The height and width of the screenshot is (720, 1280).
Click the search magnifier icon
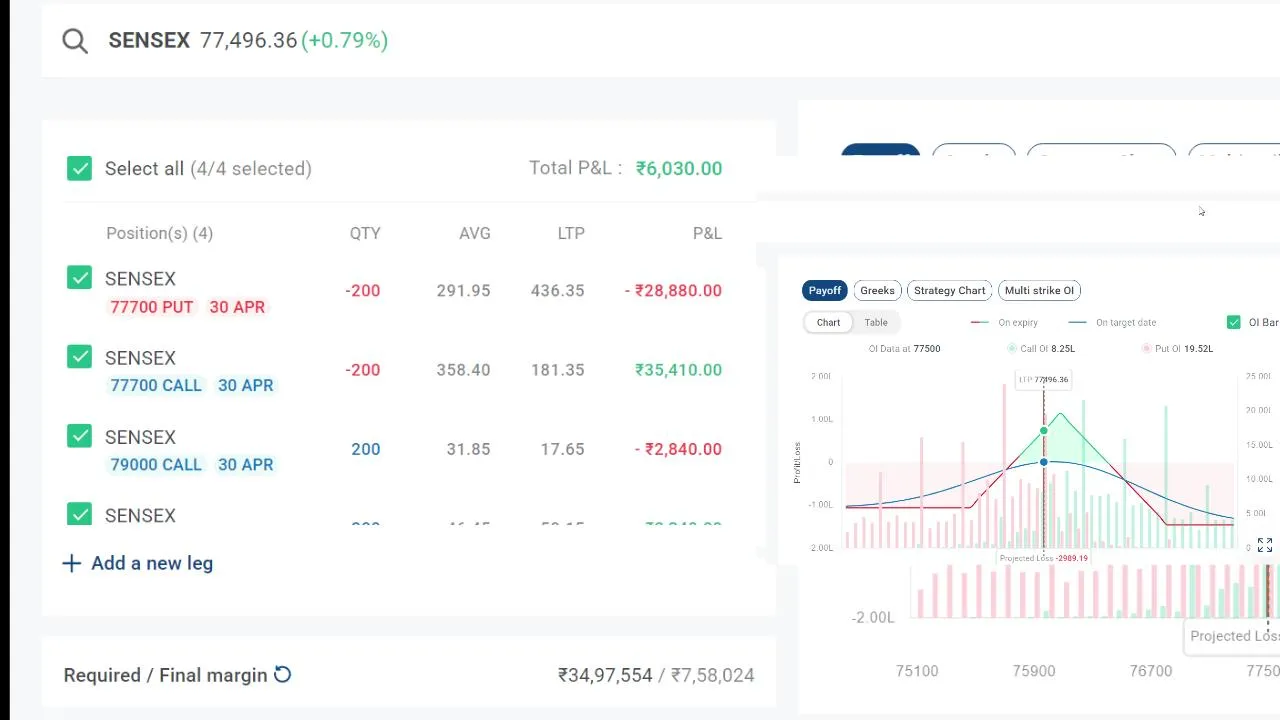pyautogui.click(x=75, y=41)
